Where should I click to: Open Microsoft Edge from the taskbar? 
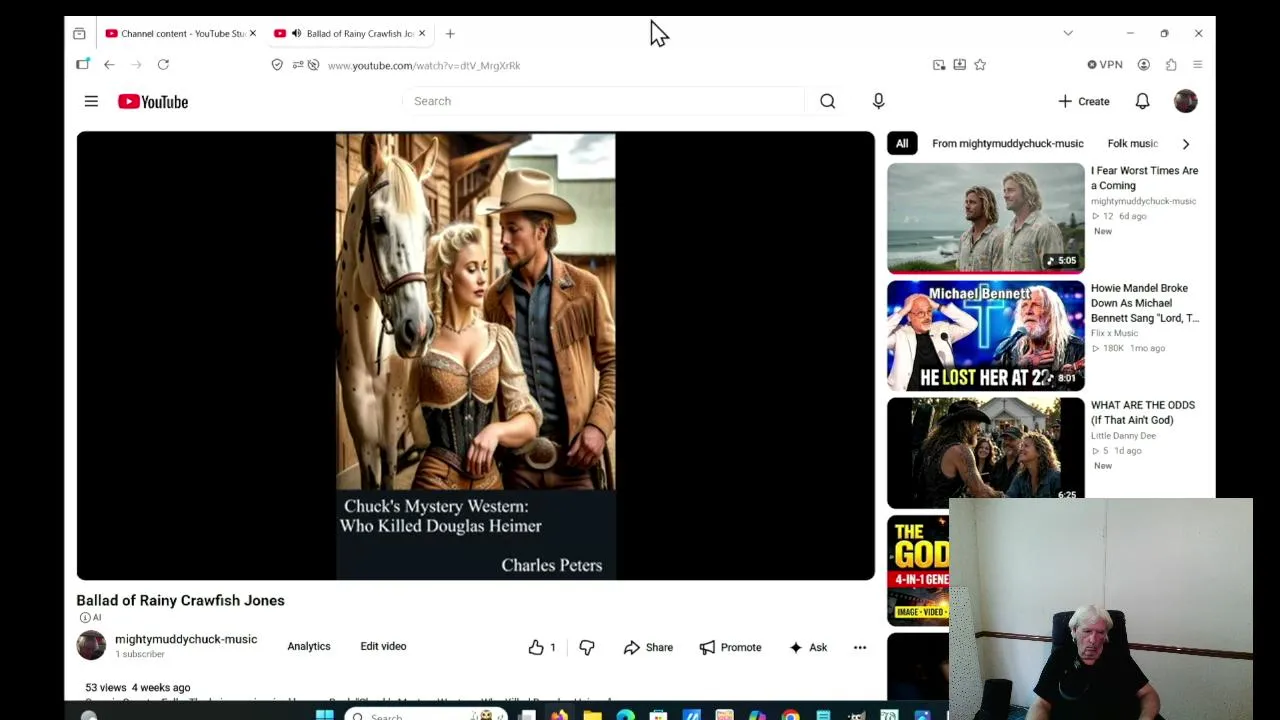(625, 715)
